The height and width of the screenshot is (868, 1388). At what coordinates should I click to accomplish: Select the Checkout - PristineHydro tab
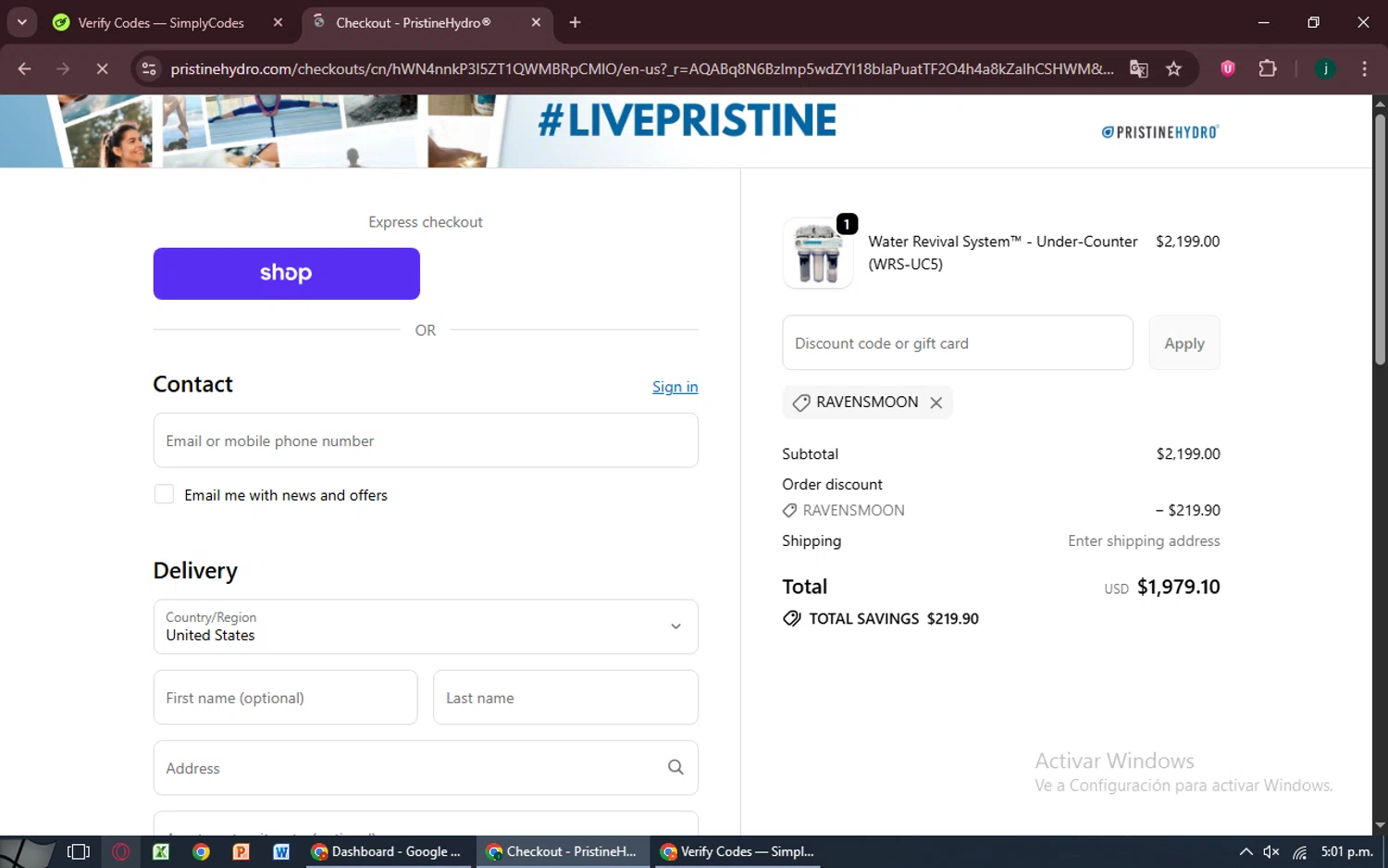pos(414,22)
